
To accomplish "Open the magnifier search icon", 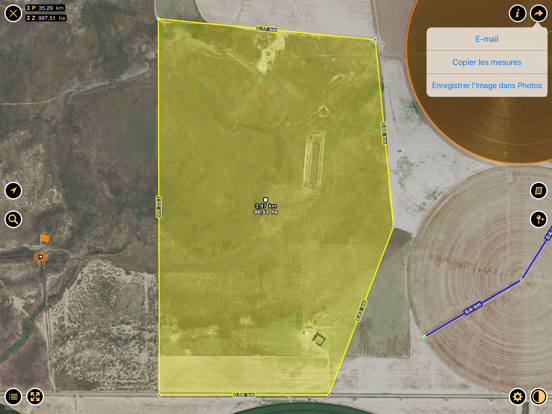I will coord(13,219).
